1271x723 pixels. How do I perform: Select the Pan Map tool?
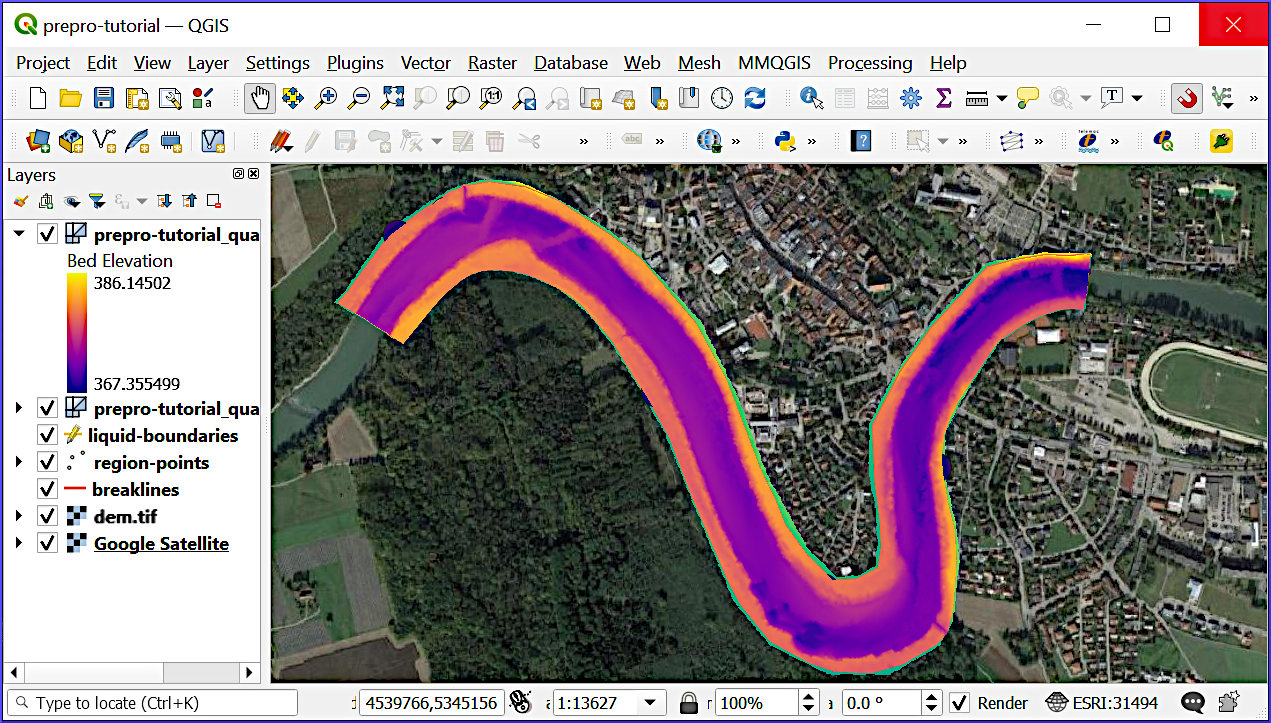pyautogui.click(x=258, y=98)
